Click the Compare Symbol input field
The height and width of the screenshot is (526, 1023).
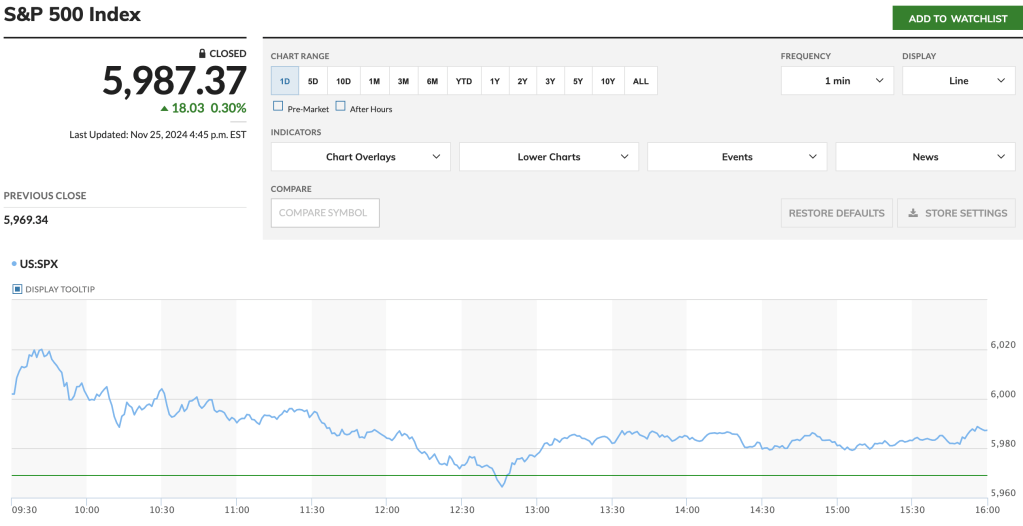pyautogui.click(x=325, y=213)
